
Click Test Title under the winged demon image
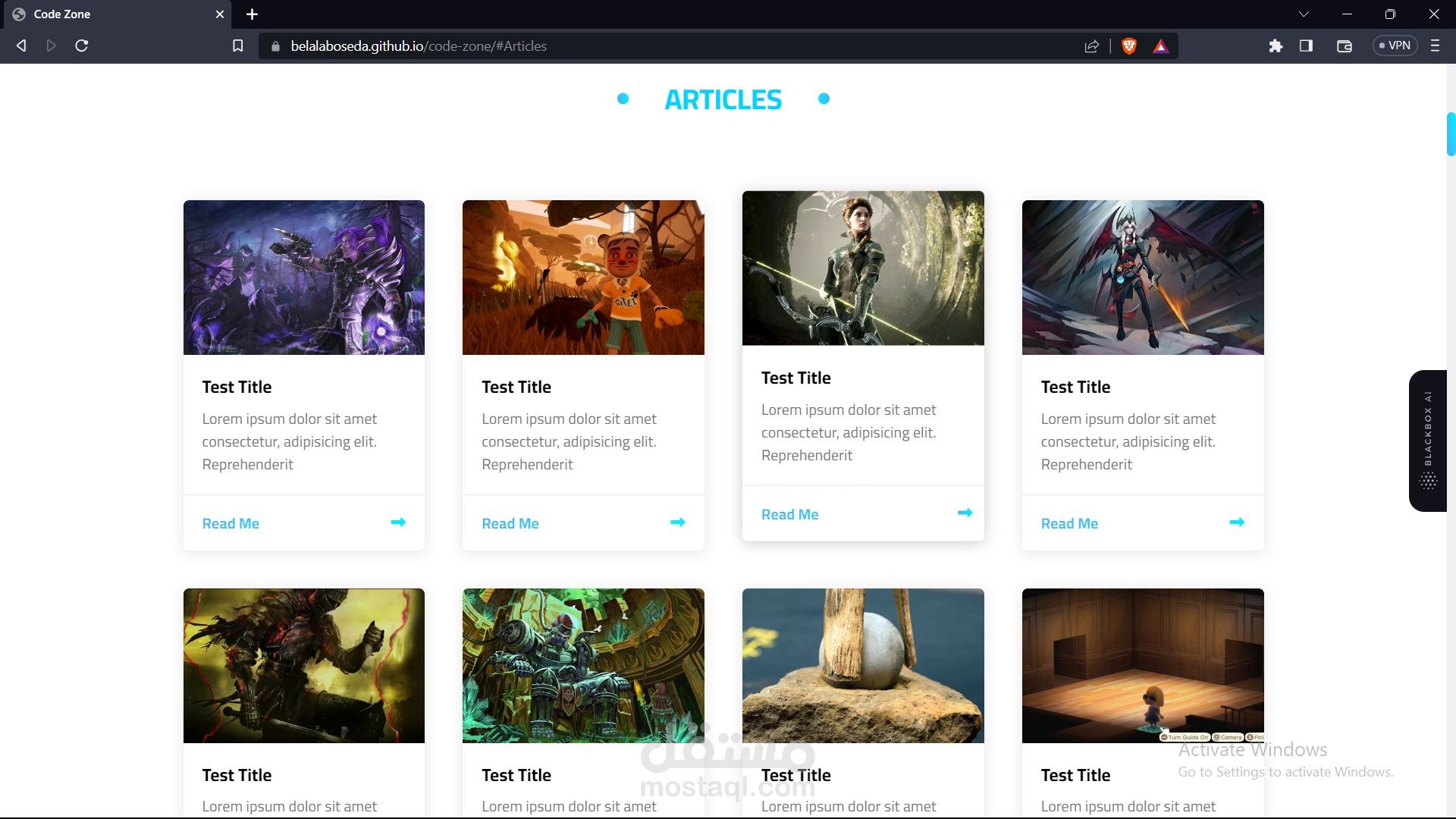pyautogui.click(x=1075, y=388)
